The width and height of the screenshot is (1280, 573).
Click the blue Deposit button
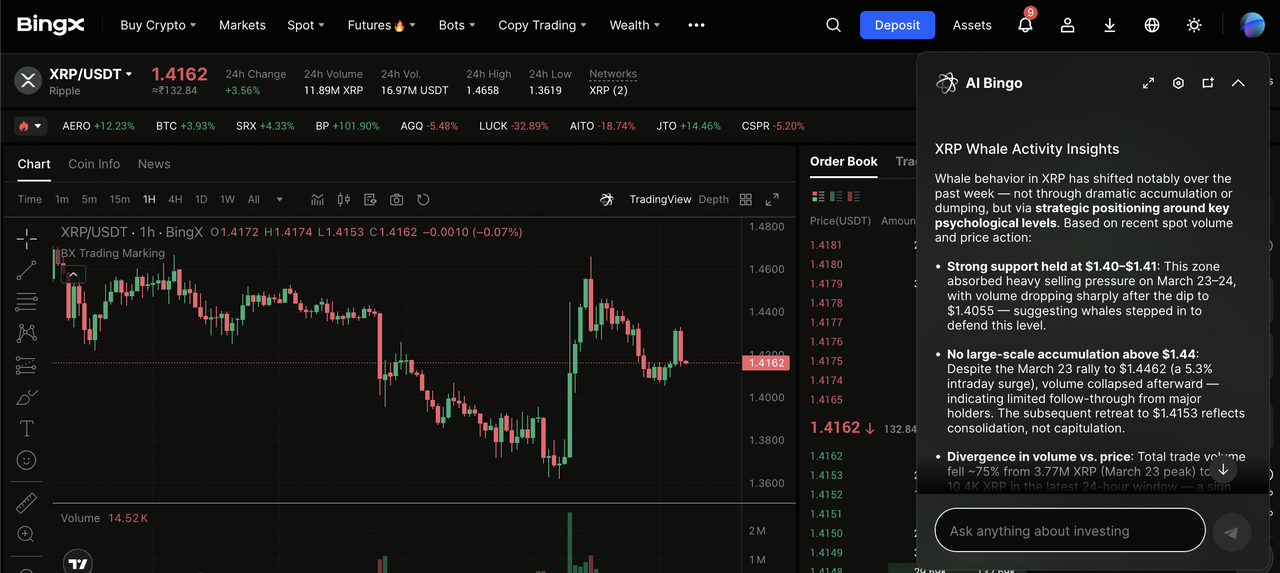897,25
